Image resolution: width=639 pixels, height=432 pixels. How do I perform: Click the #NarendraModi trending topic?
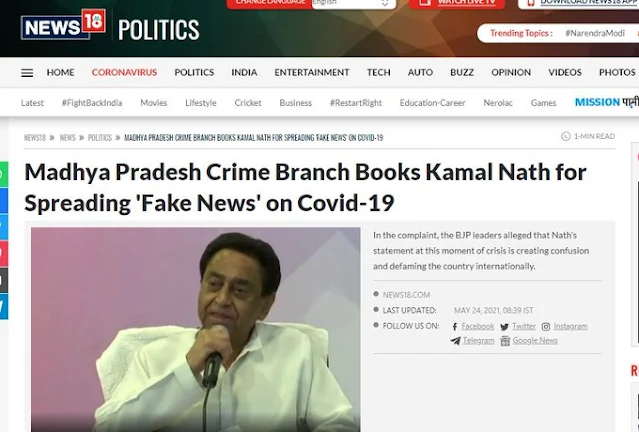point(595,33)
